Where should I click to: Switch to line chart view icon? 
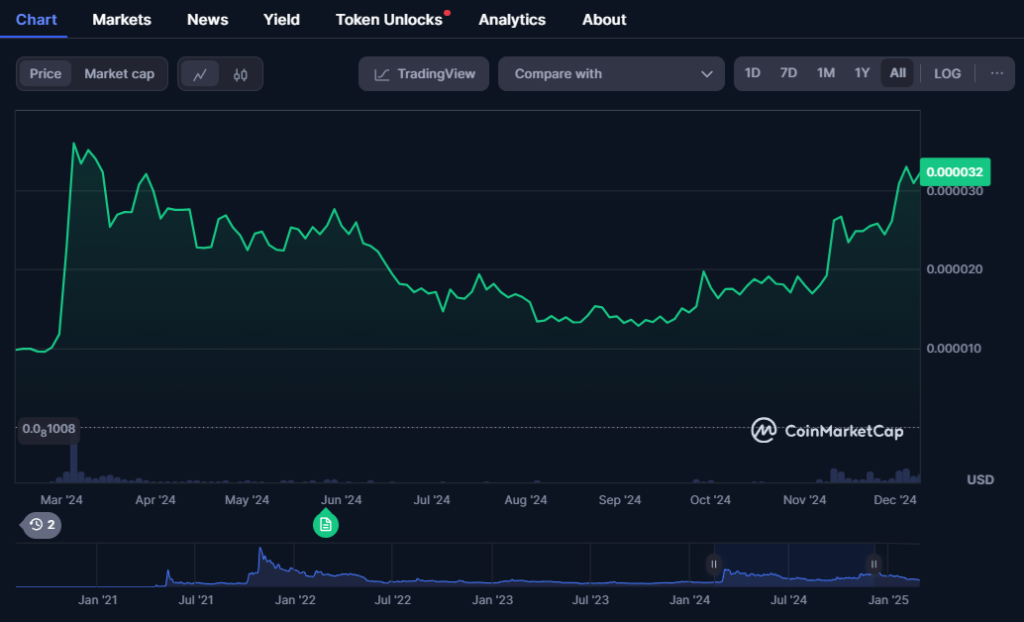pos(200,74)
